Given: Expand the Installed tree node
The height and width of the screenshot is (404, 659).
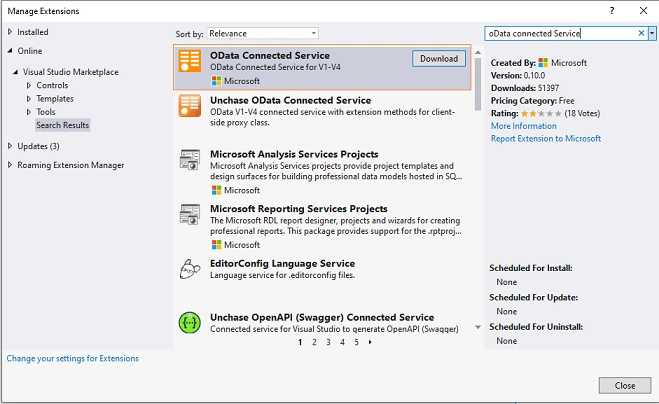Looking at the screenshot, I should (10, 32).
